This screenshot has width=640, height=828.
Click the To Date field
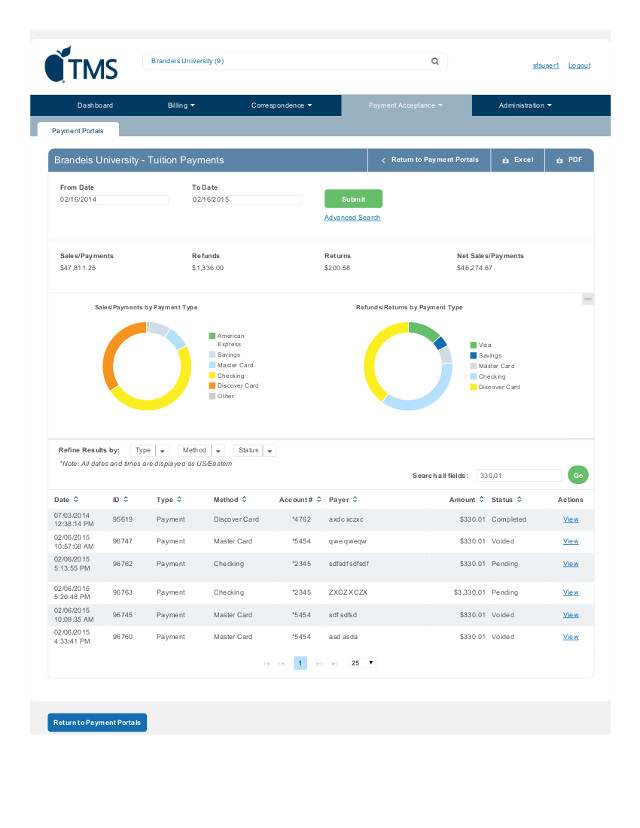[x=246, y=200]
